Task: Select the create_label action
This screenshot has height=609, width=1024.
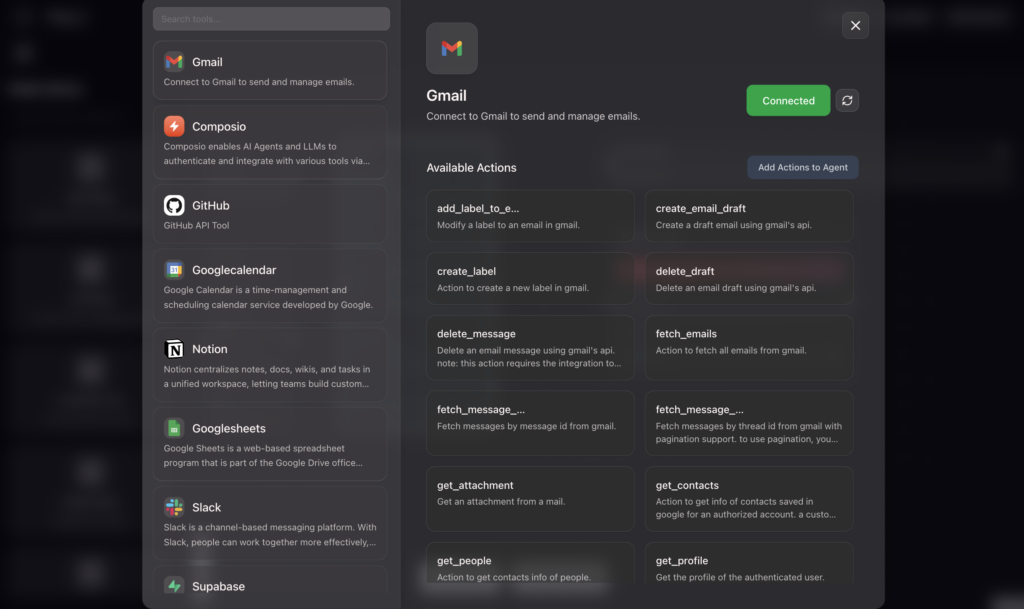Action: click(530, 279)
